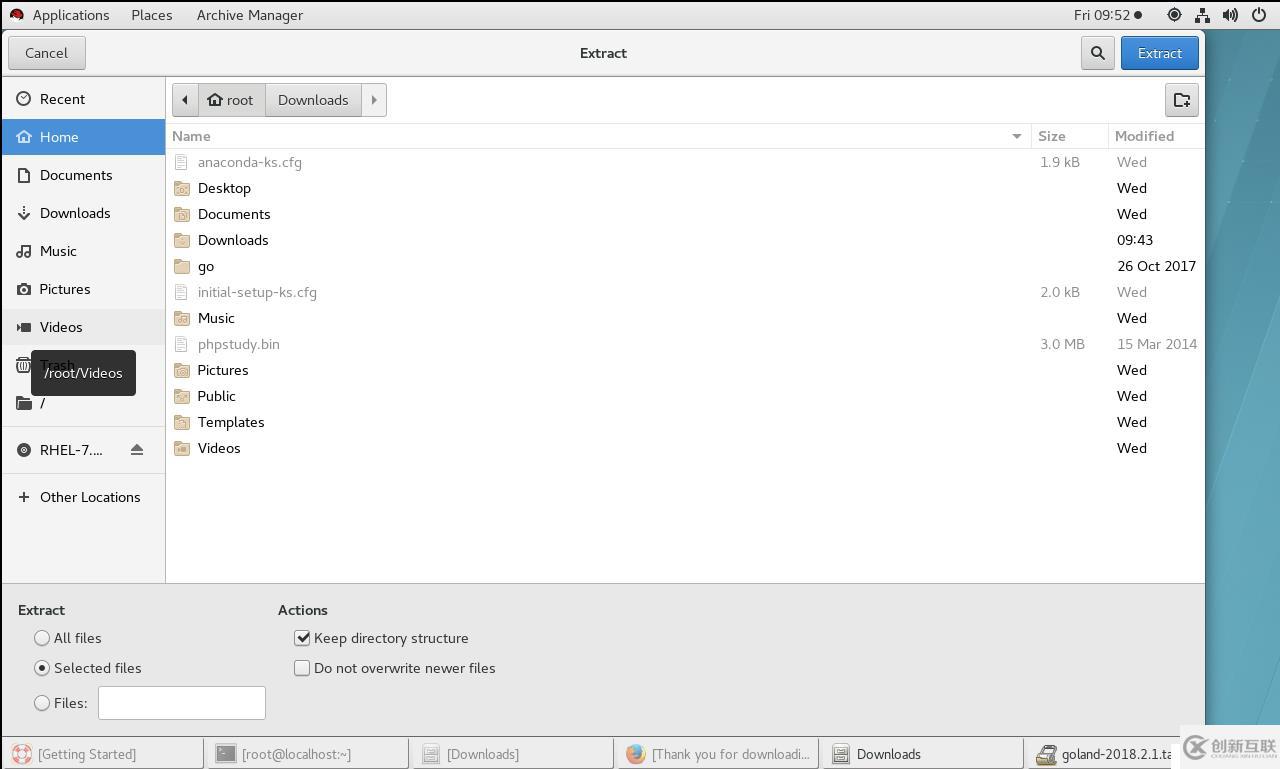
Task: Click the RHEL-7 disc icon in sidebar
Action: (24, 450)
